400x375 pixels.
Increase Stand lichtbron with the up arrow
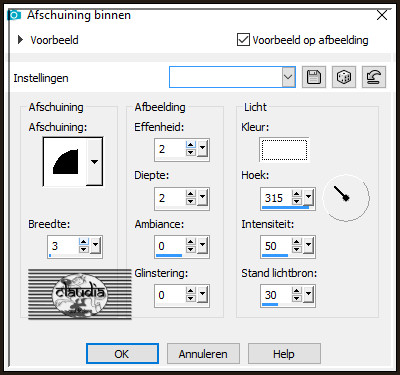pos(297,291)
